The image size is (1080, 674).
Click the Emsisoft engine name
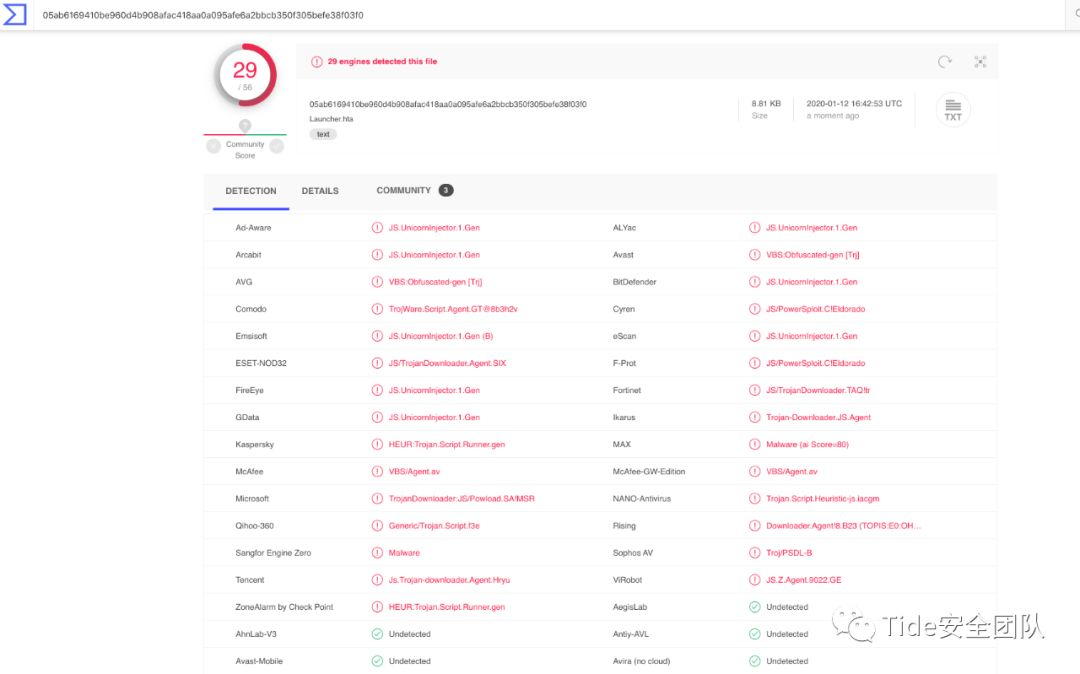point(251,336)
